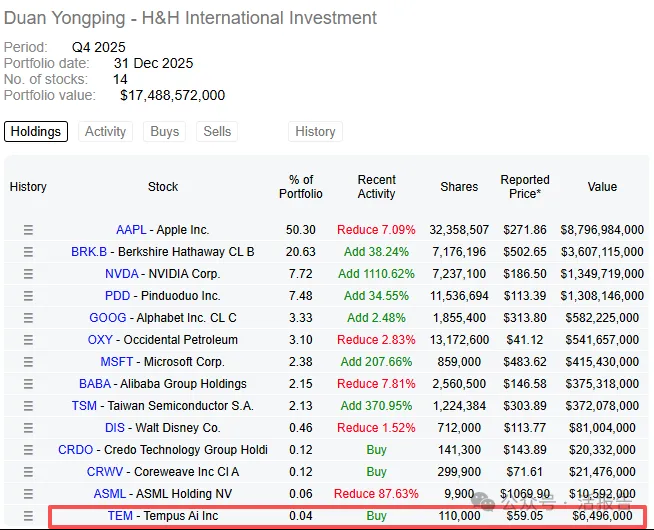This screenshot has height=530, width=654.
Task: Click history icon in Occidental Petroleum row
Action: point(28,340)
